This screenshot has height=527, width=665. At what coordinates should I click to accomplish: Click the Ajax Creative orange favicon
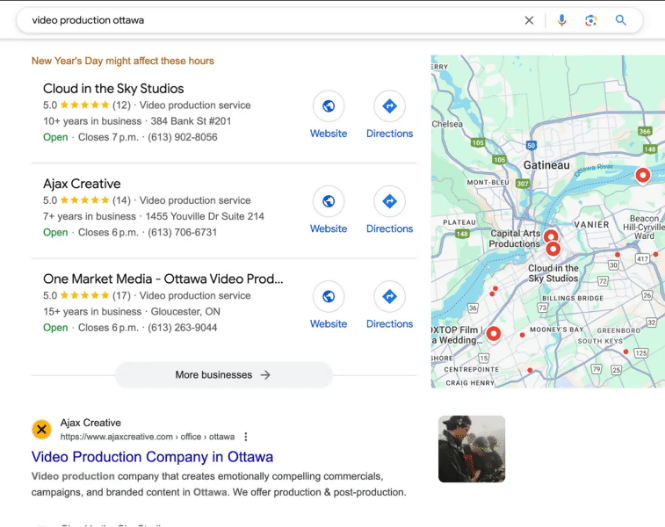[42, 429]
